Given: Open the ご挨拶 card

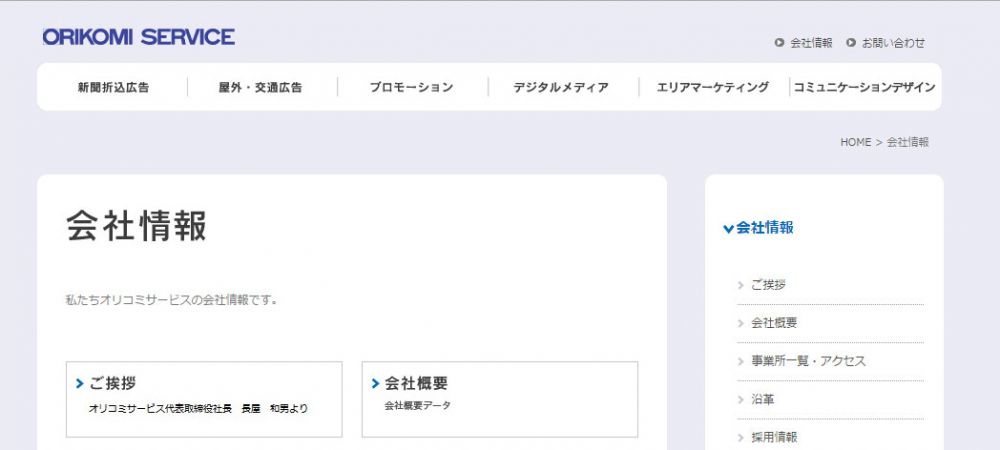Looking at the screenshot, I should pyautogui.click(x=204, y=400).
